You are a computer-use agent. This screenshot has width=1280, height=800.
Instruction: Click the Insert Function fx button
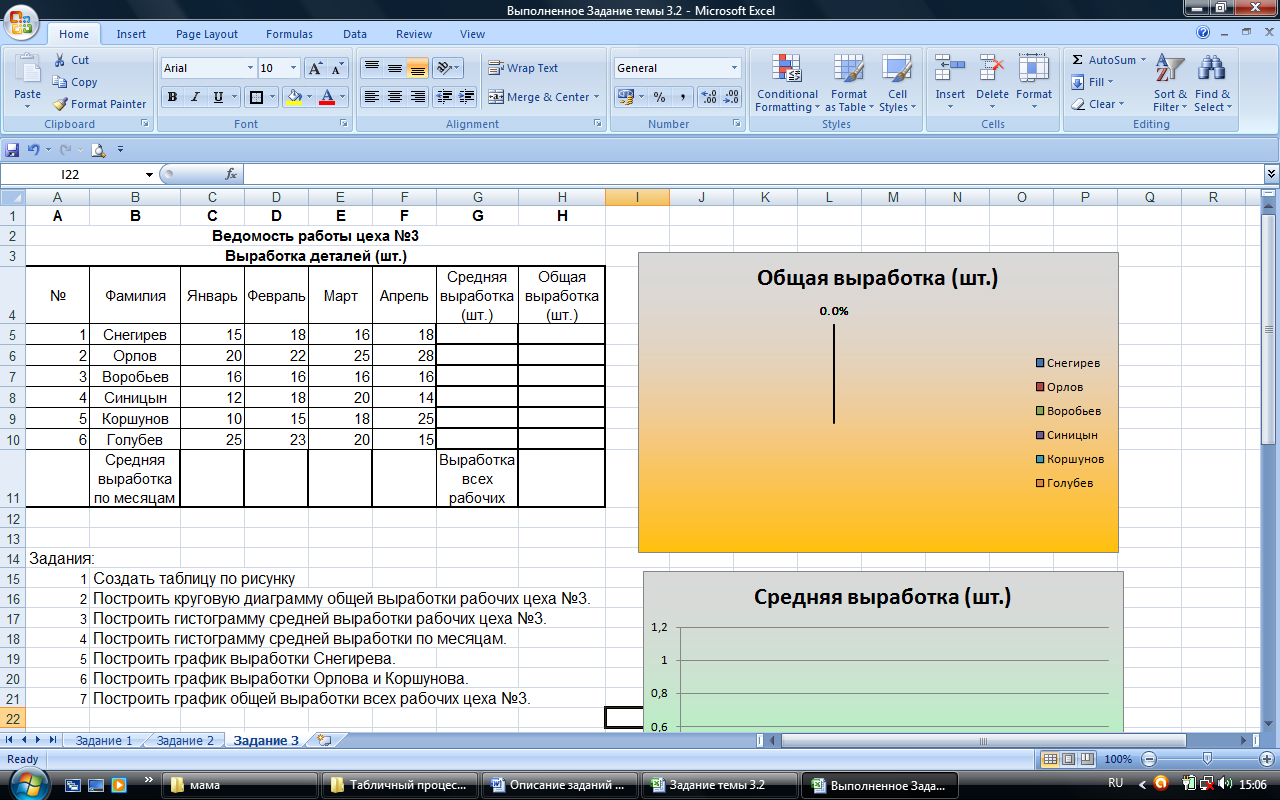pos(231,174)
